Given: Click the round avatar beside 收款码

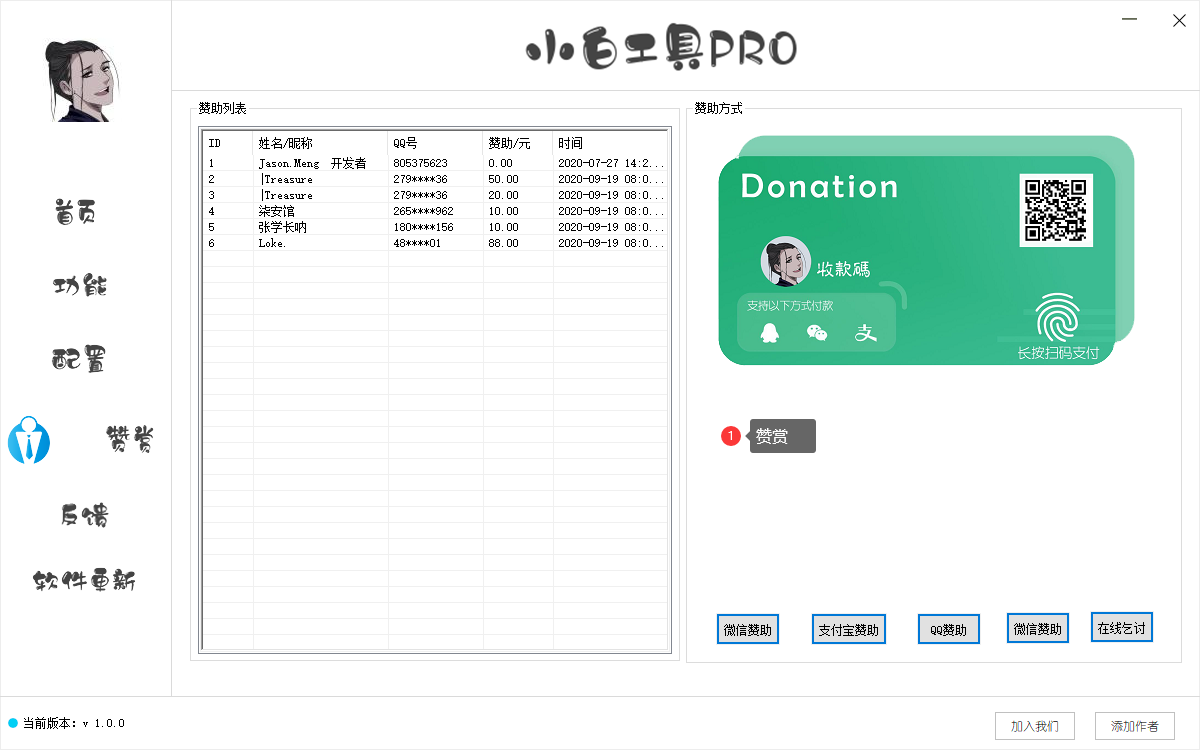Looking at the screenshot, I should click(785, 261).
